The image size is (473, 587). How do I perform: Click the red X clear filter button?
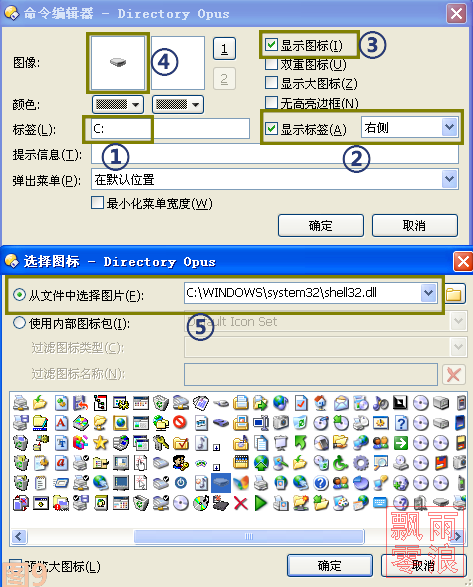pos(454,374)
